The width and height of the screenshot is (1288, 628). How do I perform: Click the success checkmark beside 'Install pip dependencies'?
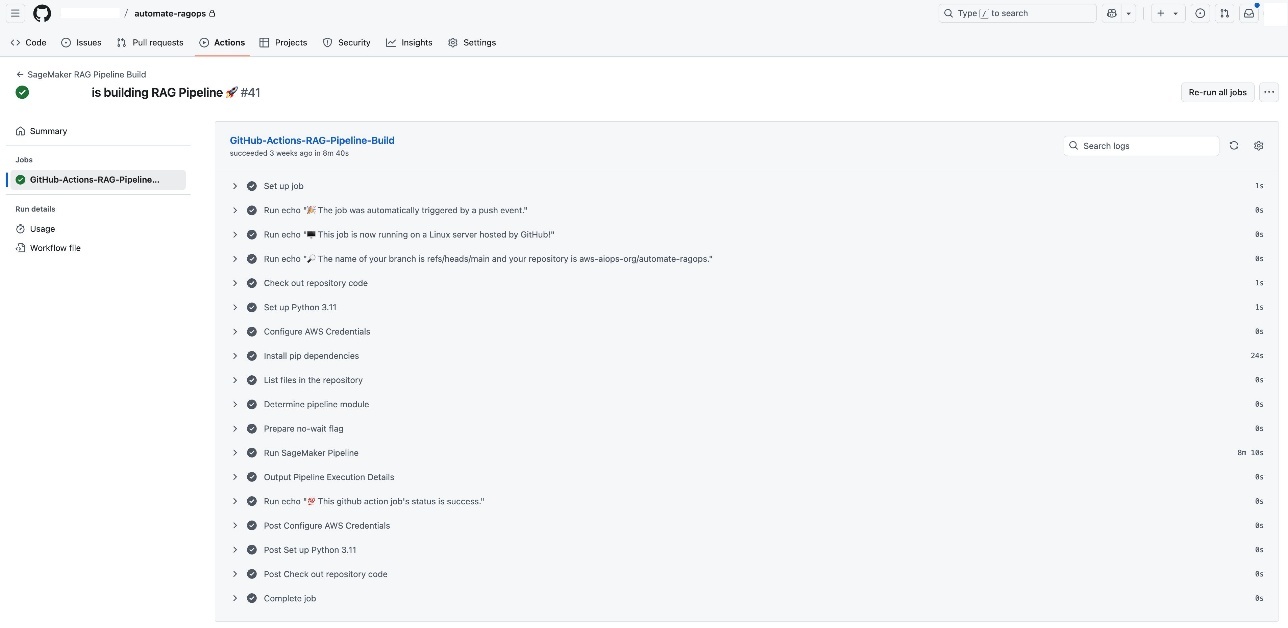tap(252, 356)
